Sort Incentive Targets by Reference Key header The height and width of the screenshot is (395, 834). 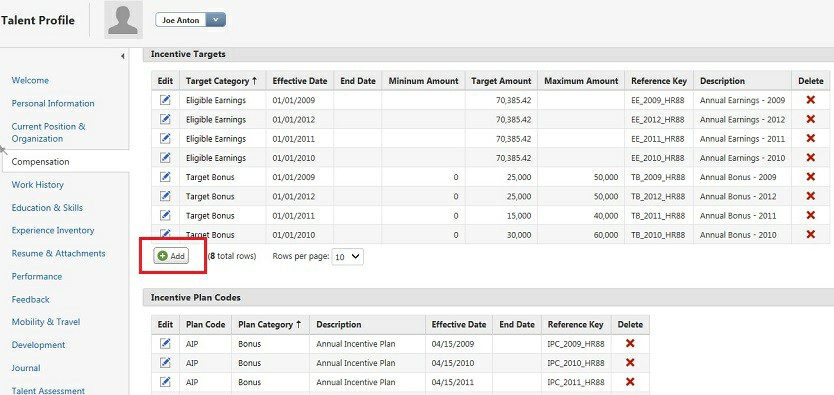[x=659, y=81]
